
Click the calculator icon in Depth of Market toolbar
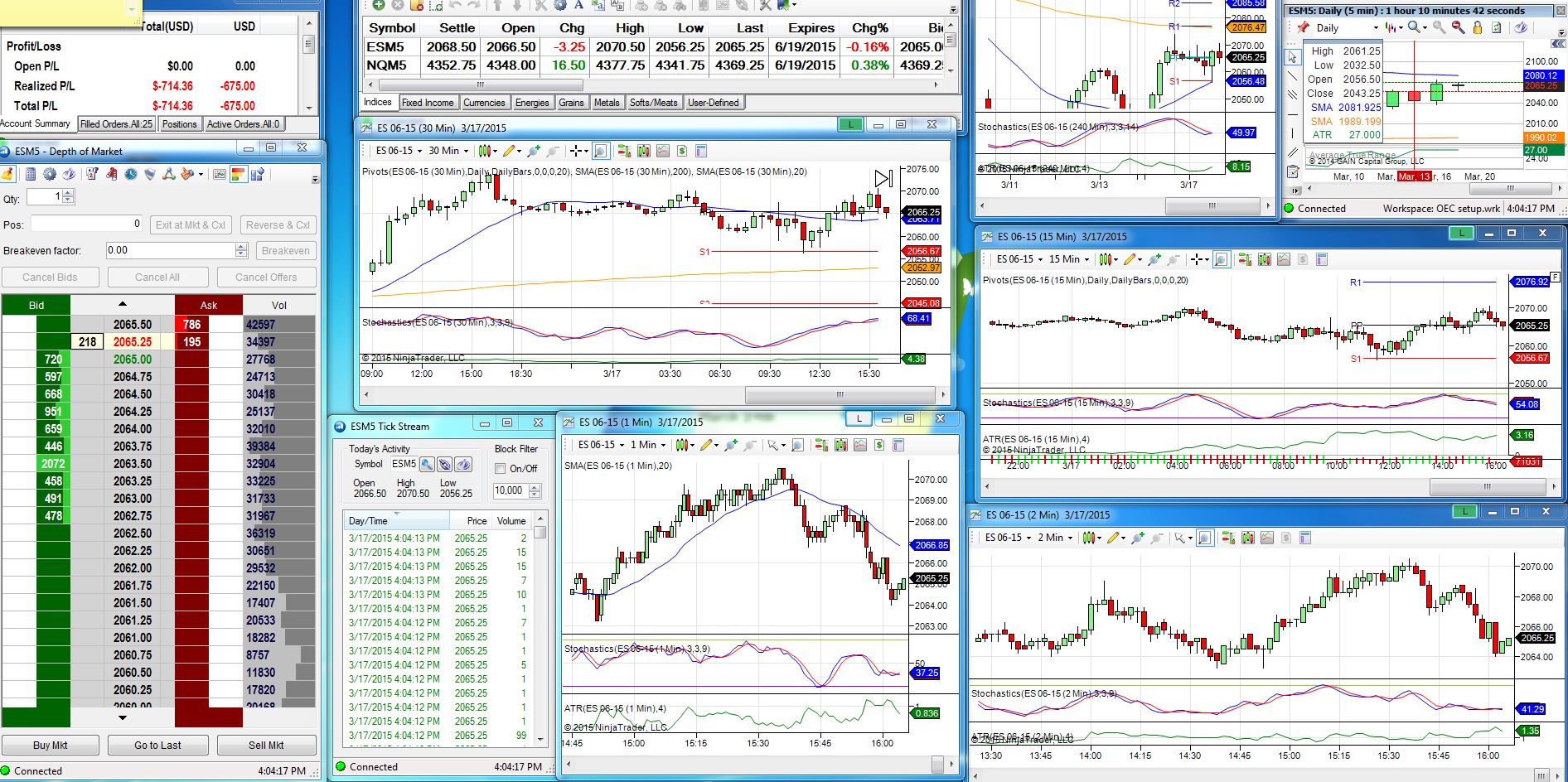tap(31, 174)
